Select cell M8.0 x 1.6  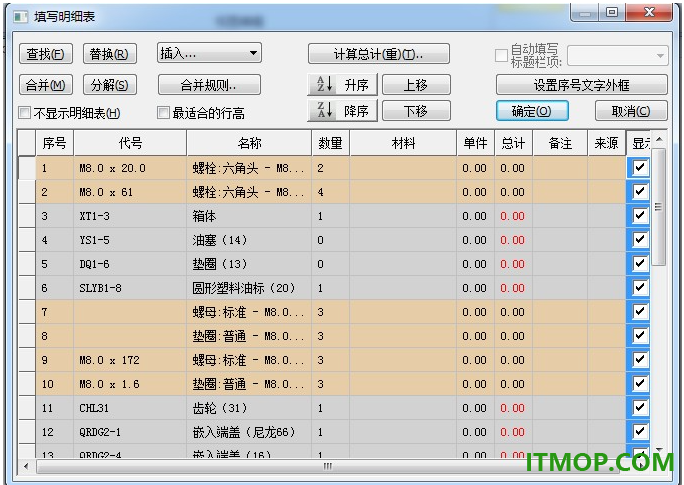click(x=130, y=384)
